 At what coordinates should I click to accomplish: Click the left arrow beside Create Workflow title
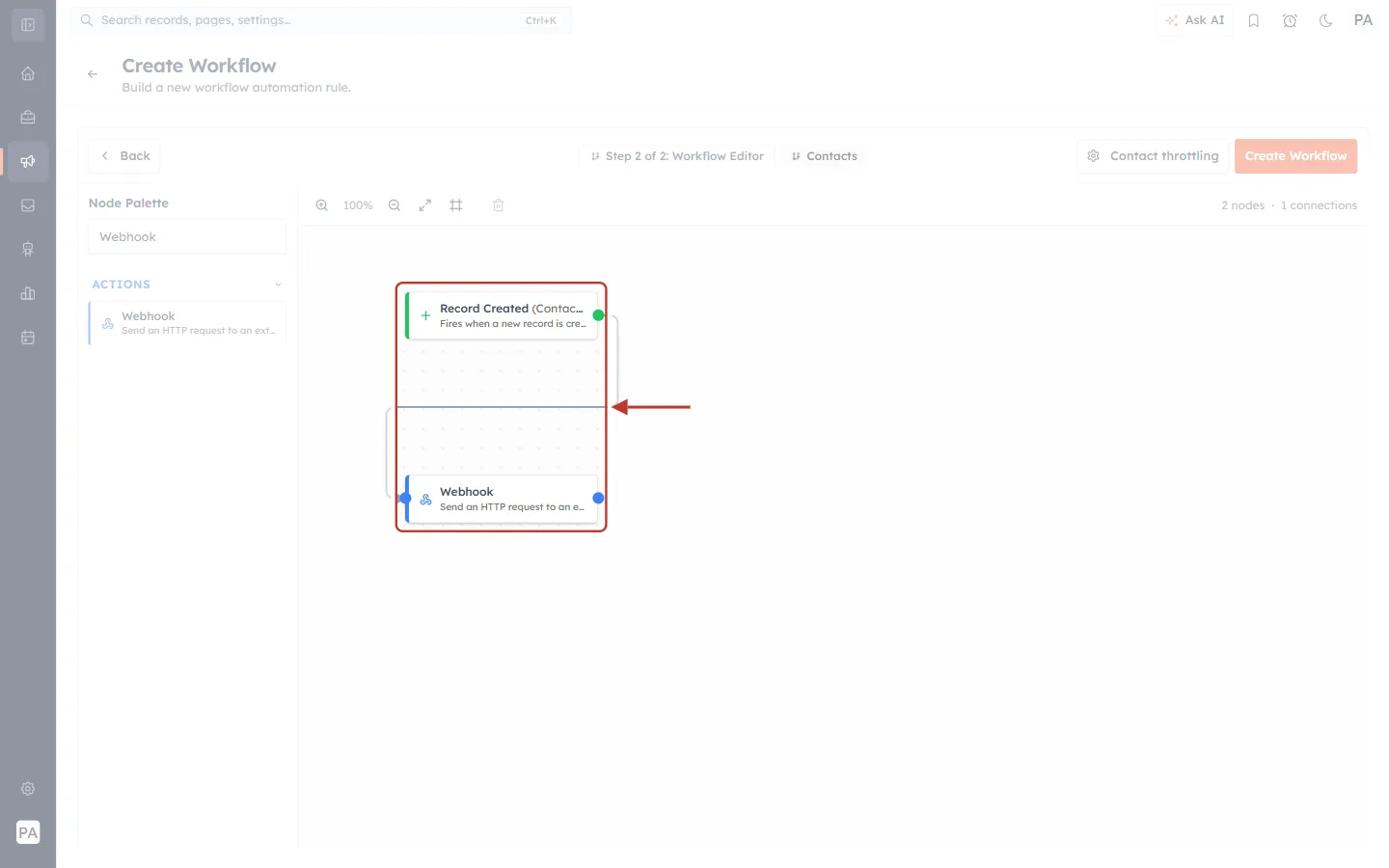point(93,74)
